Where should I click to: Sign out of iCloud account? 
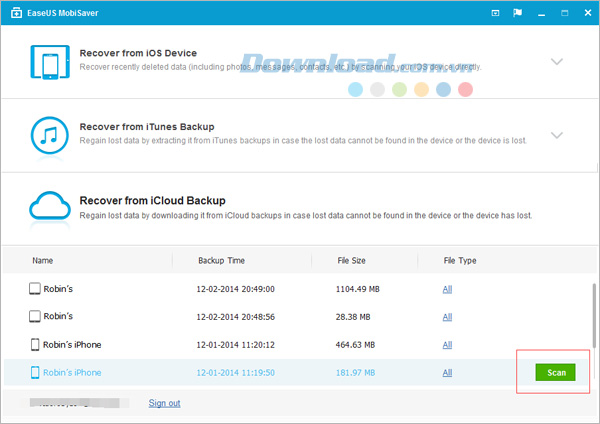[x=165, y=403]
